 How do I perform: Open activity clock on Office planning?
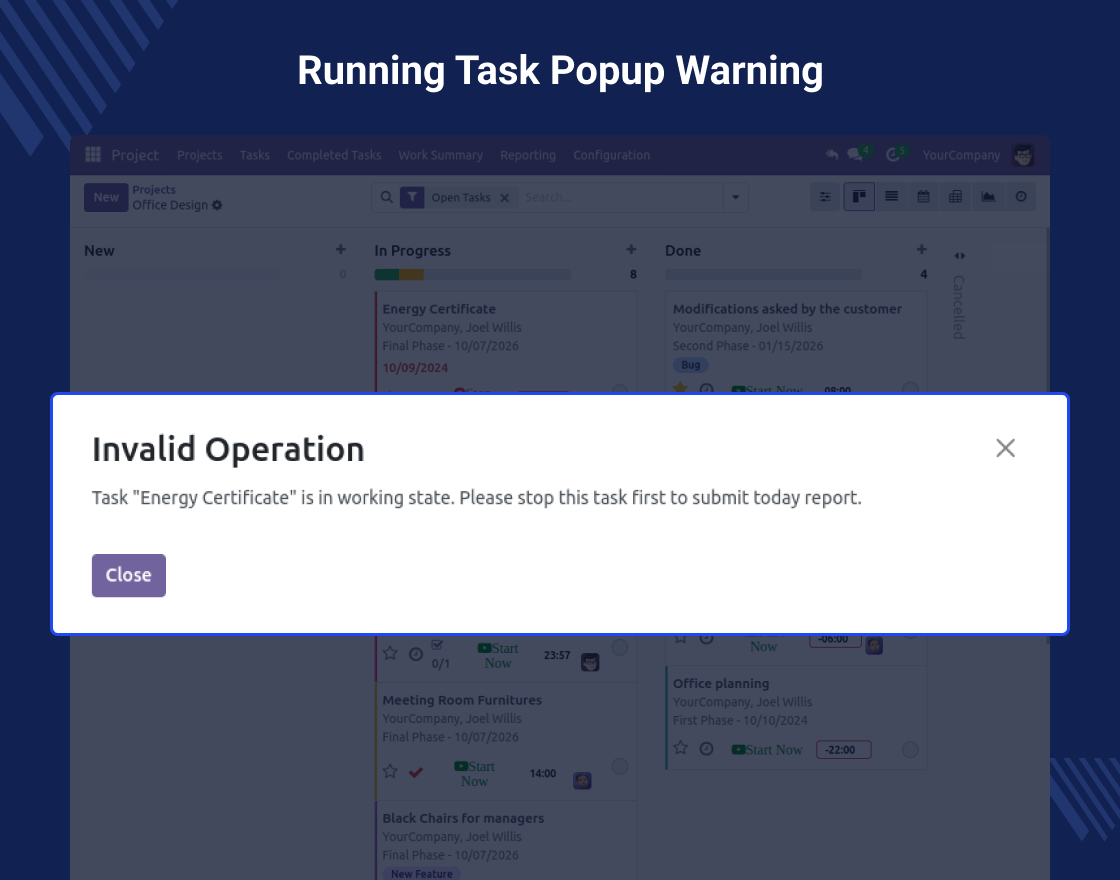click(x=706, y=749)
